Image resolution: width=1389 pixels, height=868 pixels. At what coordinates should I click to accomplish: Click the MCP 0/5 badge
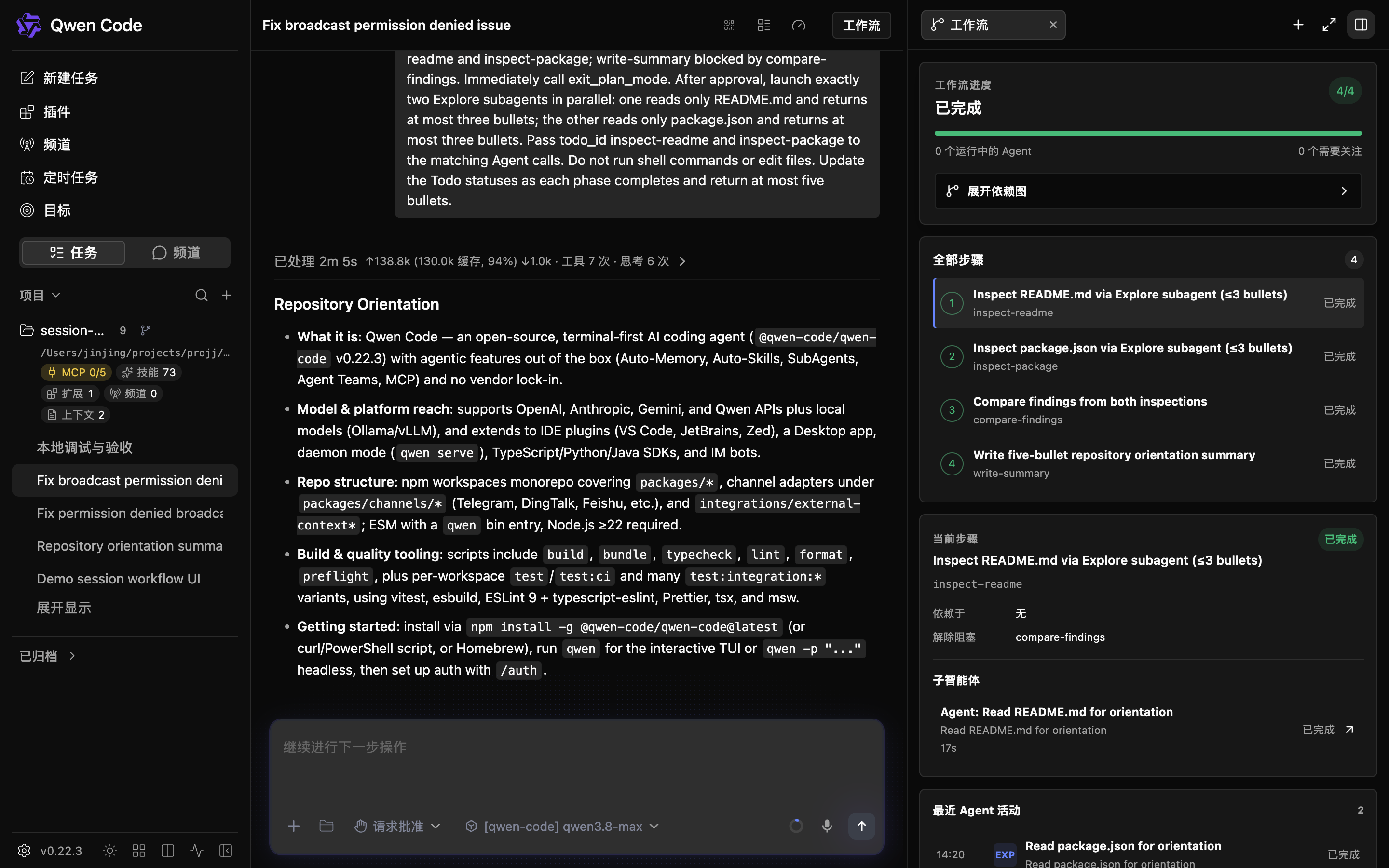pyautogui.click(x=77, y=373)
